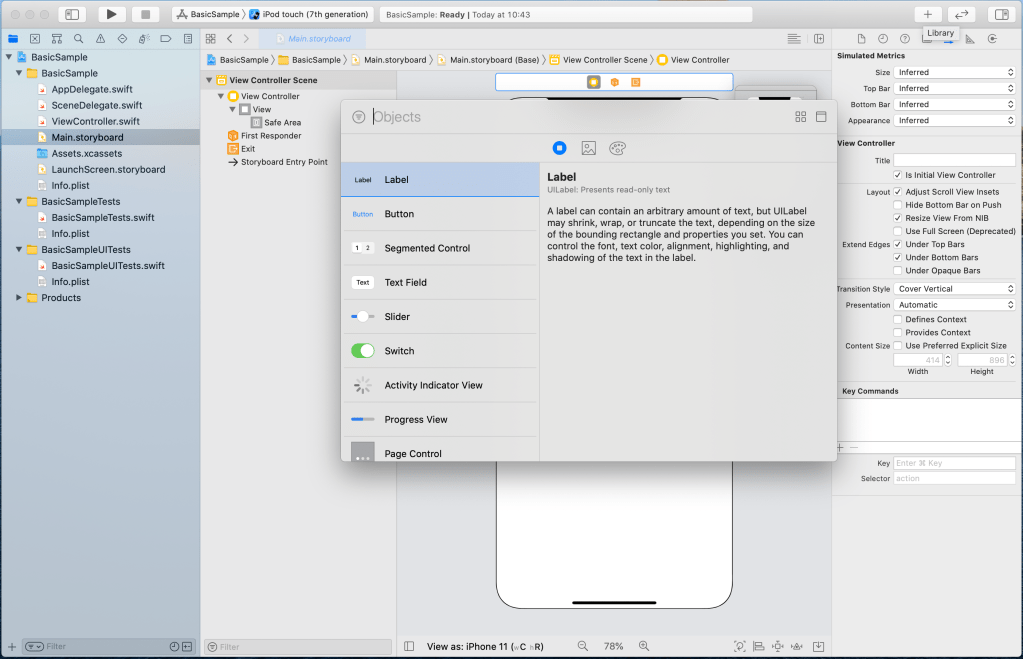Check the Defines Context option
Image resolution: width=1023 pixels, height=659 pixels.
pyautogui.click(x=897, y=320)
